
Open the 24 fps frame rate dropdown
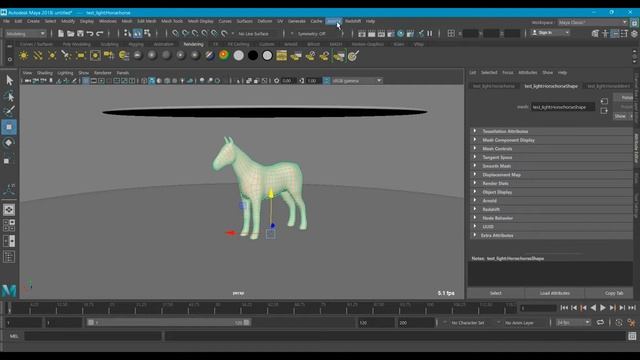coord(573,322)
